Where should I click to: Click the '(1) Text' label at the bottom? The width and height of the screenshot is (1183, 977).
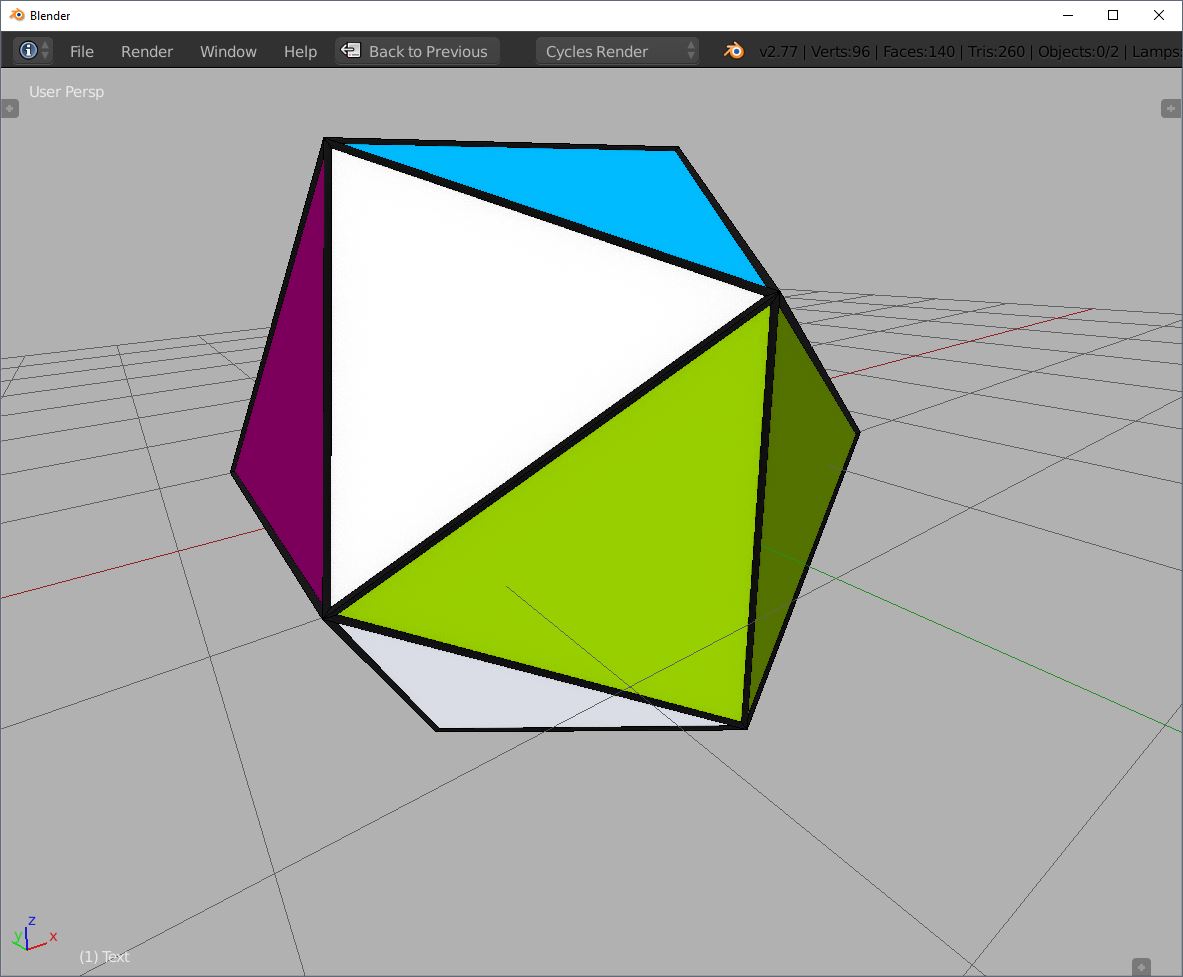click(x=103, y=957)
